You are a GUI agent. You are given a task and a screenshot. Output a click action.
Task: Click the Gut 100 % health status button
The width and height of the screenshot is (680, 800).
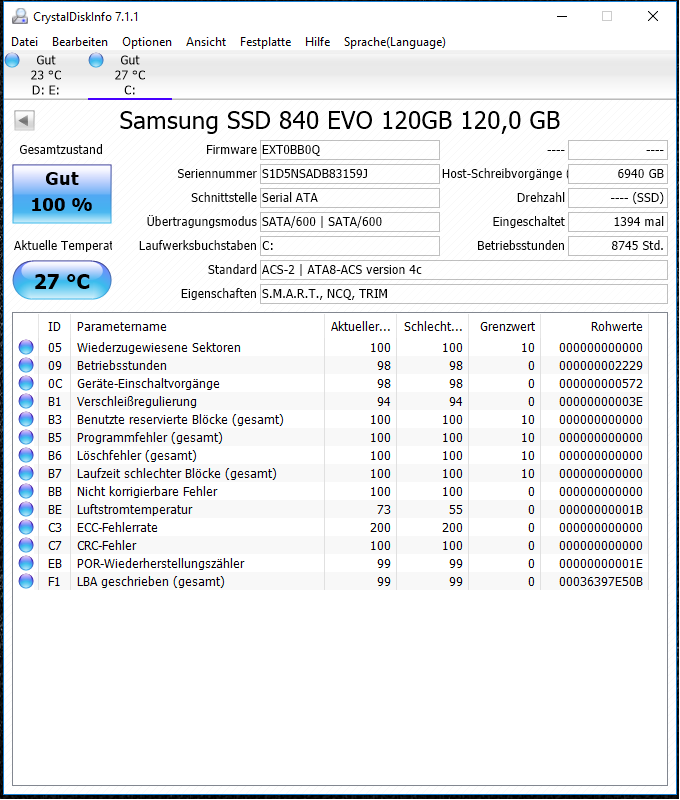pyautogui.click(x=62, y=193)
